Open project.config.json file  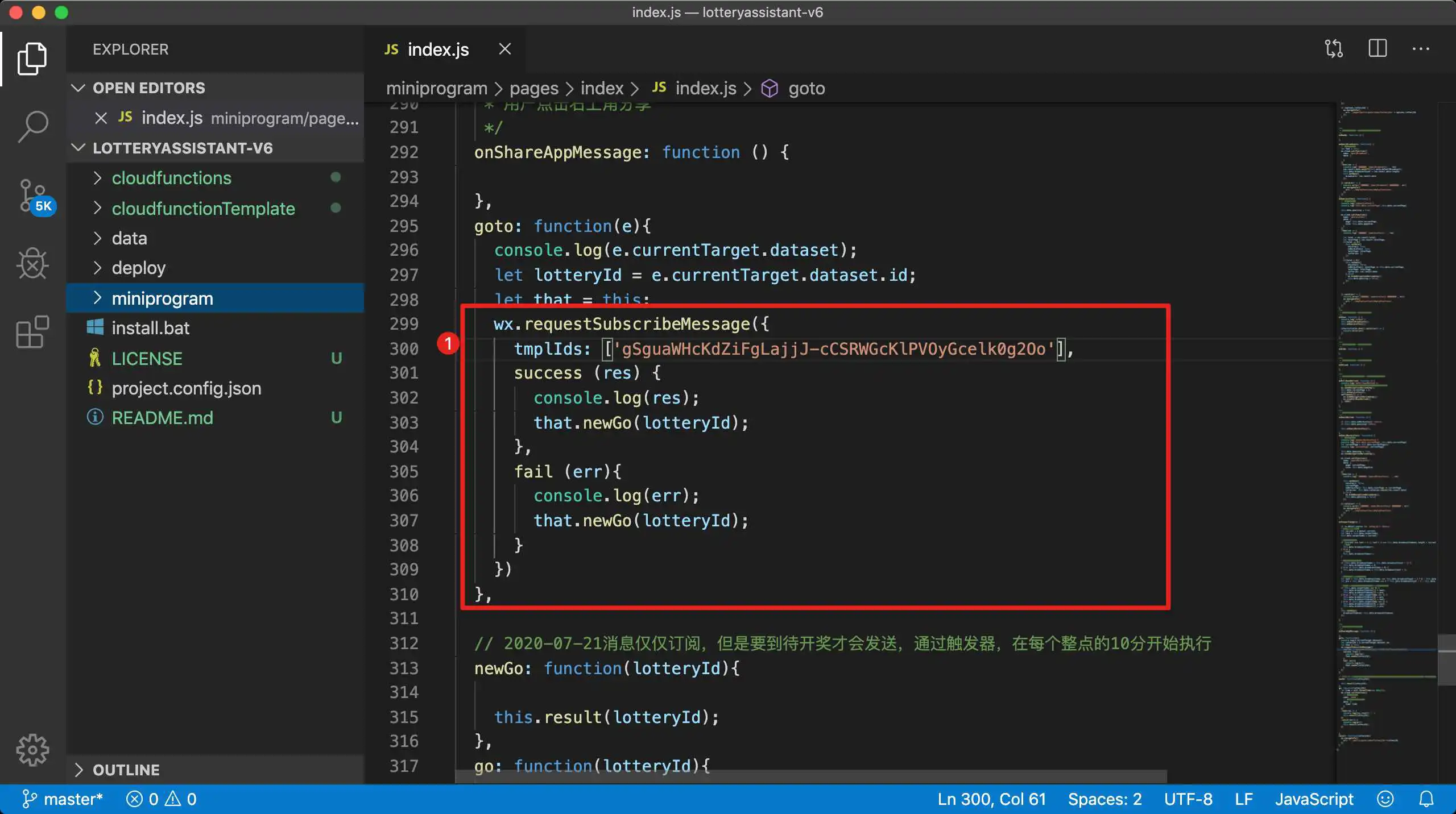(186, 388)
